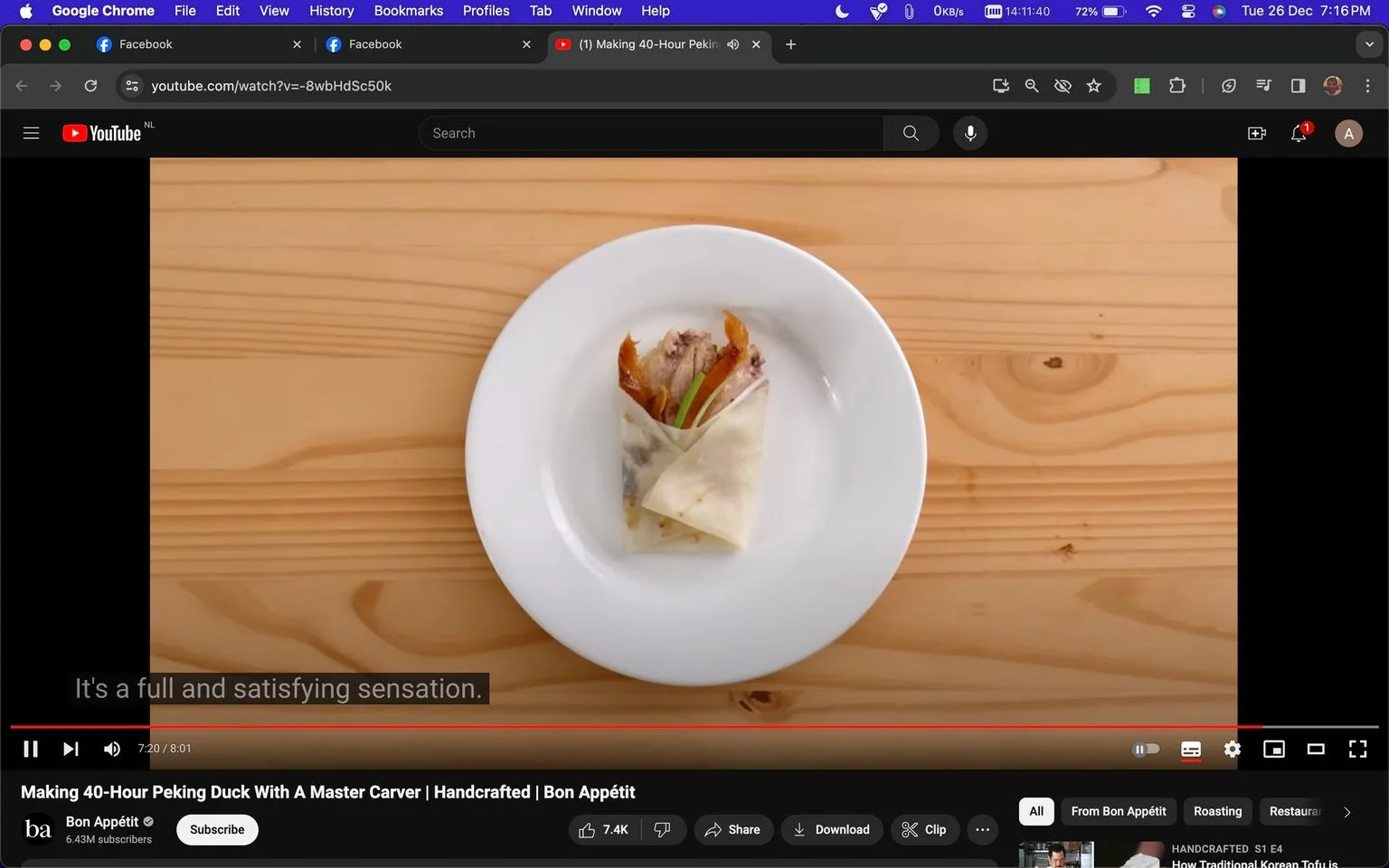Open the Chrome tab search dropdown

1369,44
